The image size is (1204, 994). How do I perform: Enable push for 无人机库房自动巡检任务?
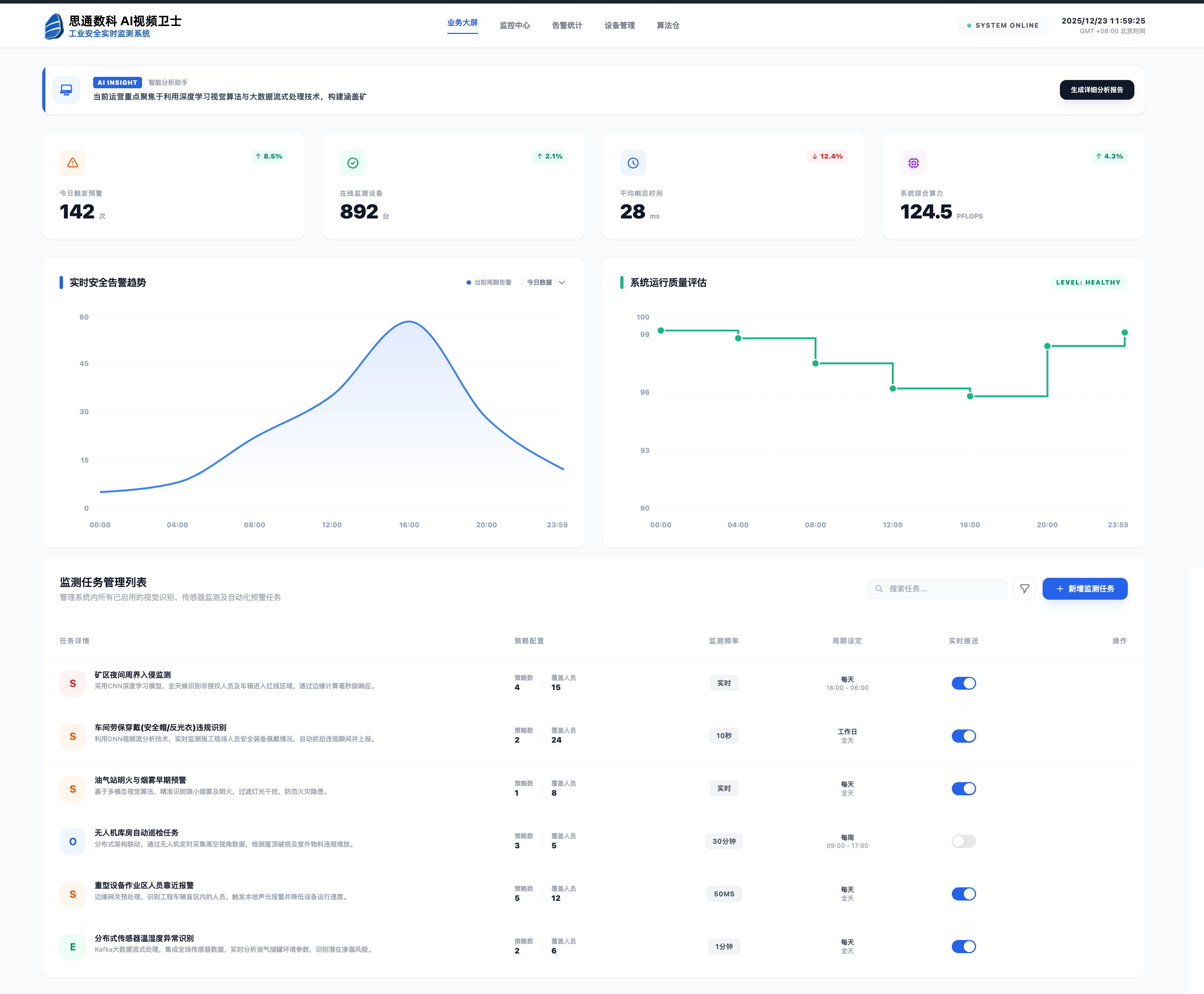click(963, 841)
